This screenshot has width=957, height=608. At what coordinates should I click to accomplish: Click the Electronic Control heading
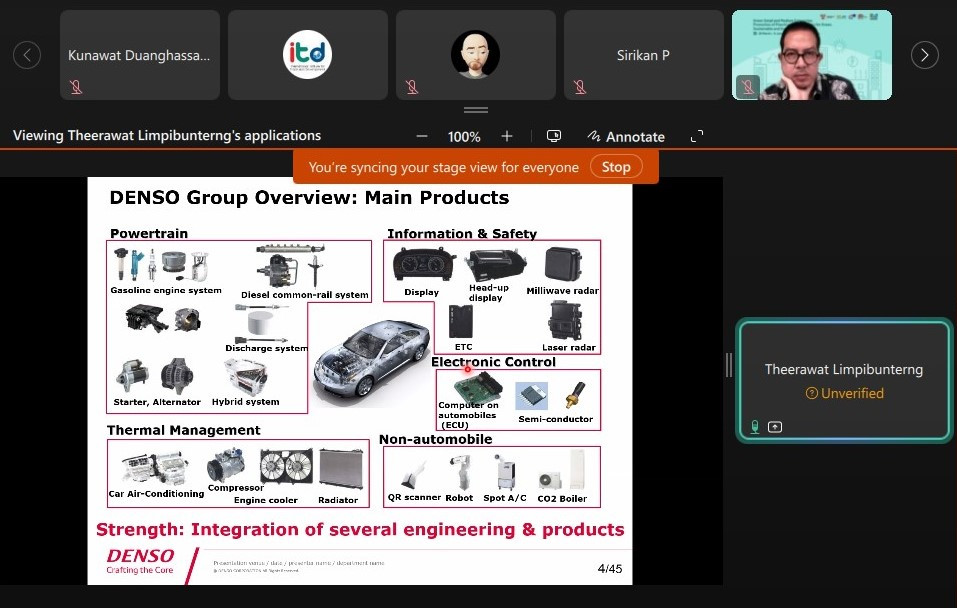click(x=493, y=362)
